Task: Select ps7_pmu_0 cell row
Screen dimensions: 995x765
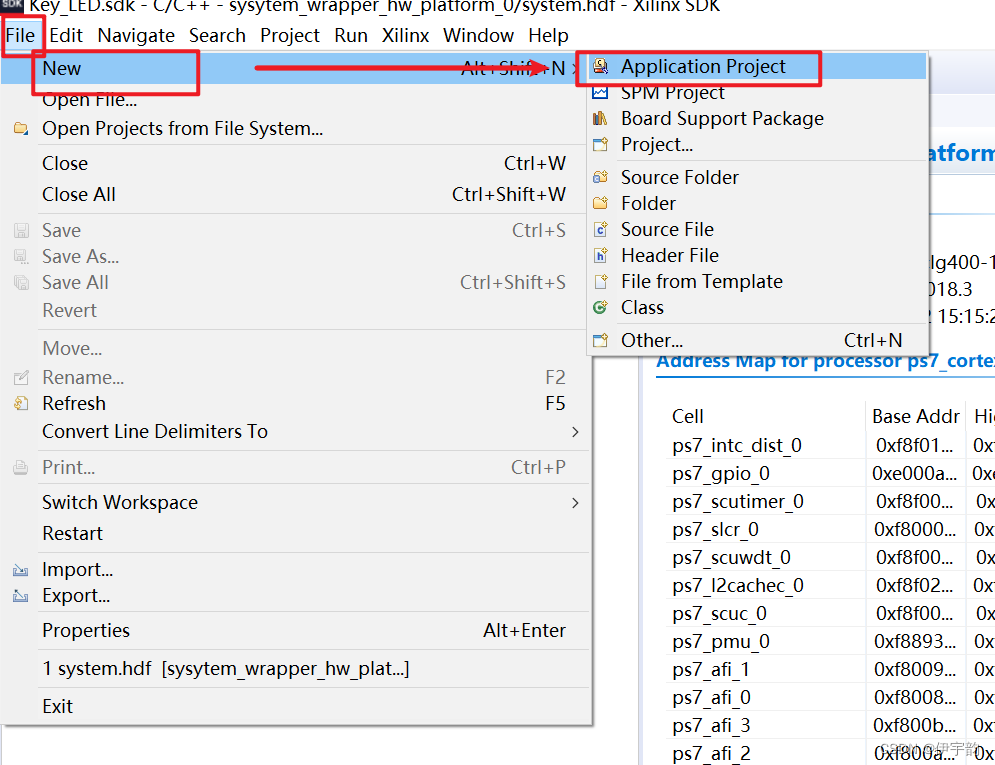Action: click(721, 641)
